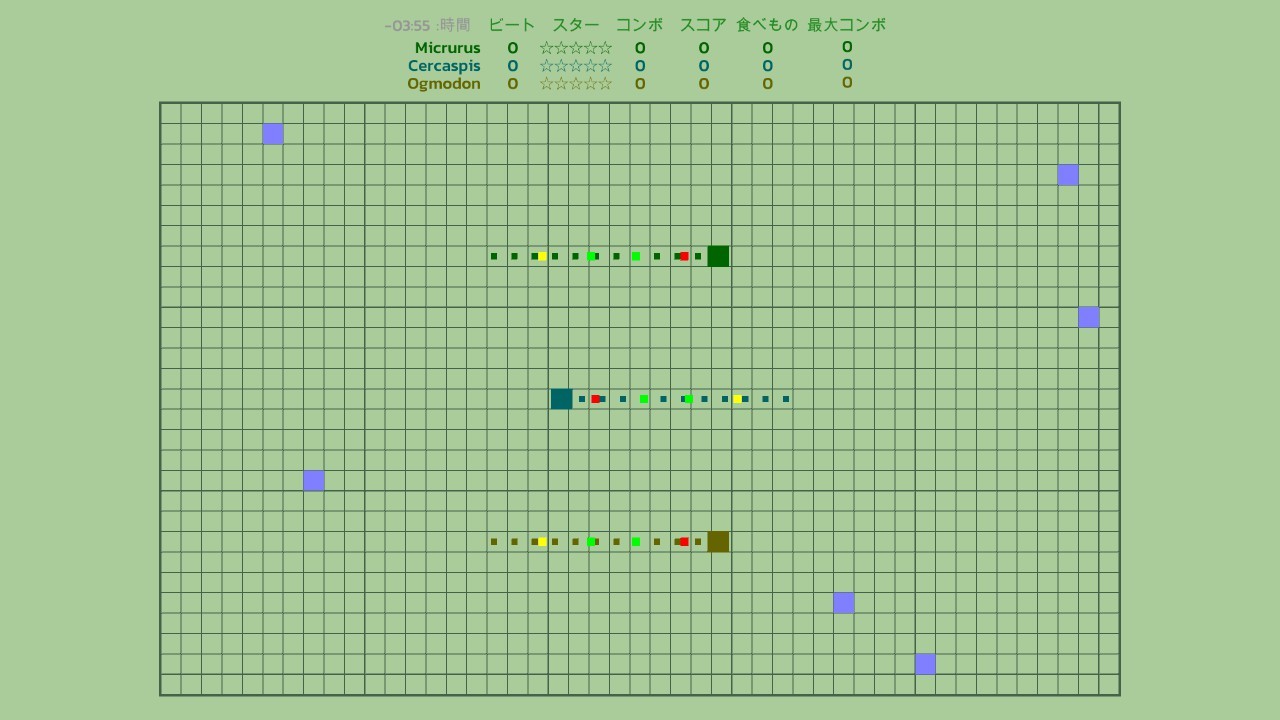
Task: Select the purple food square nearest the grid's top-right corner
Action: pyautogui.click(x=1068, y=175)
